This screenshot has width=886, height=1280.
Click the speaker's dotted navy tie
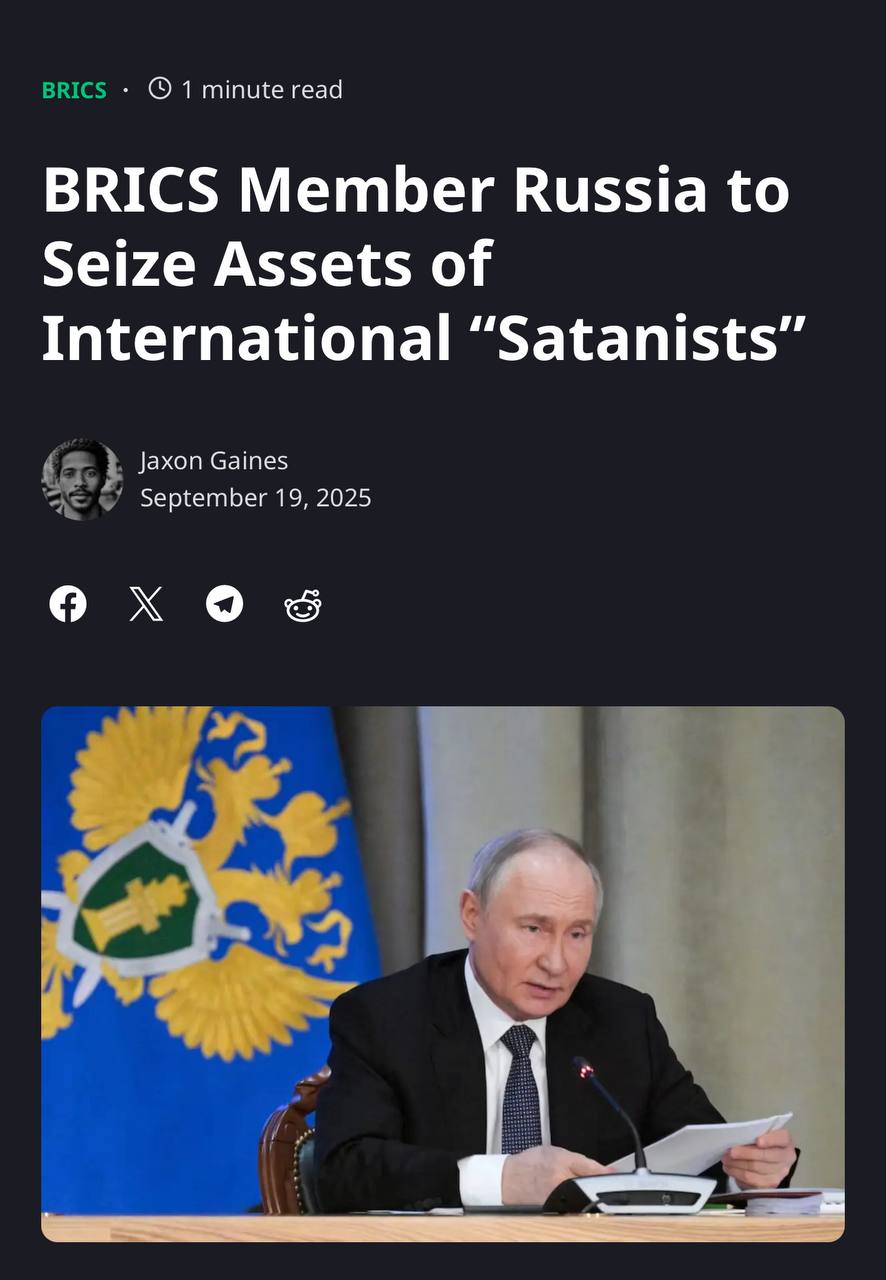(x=520, y=1090)
